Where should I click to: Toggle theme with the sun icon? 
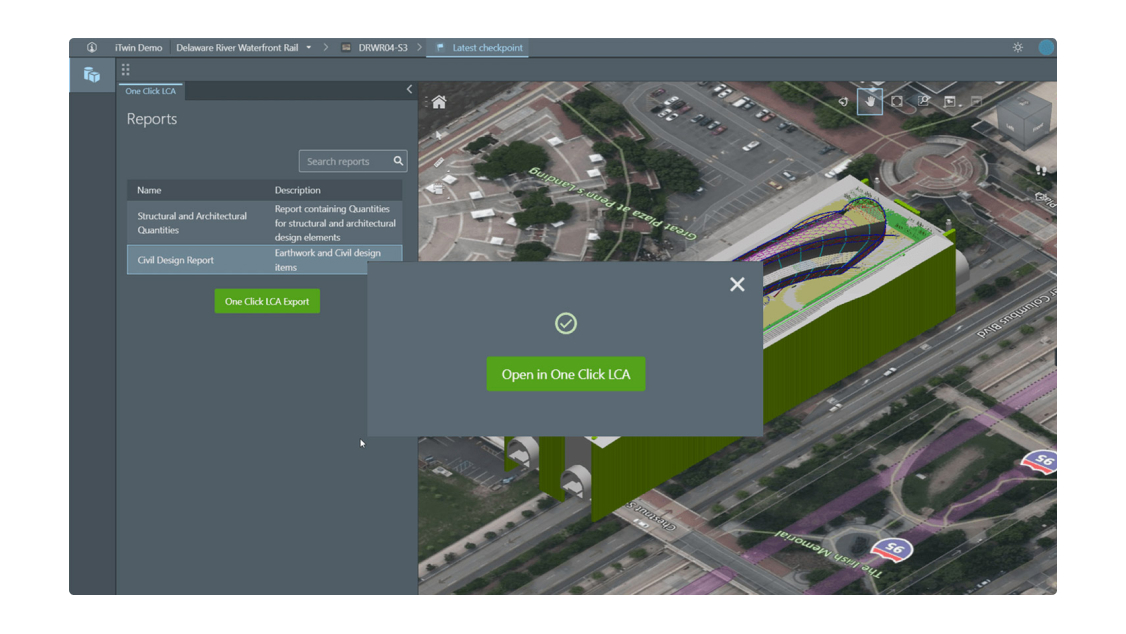click(1018, 47)
